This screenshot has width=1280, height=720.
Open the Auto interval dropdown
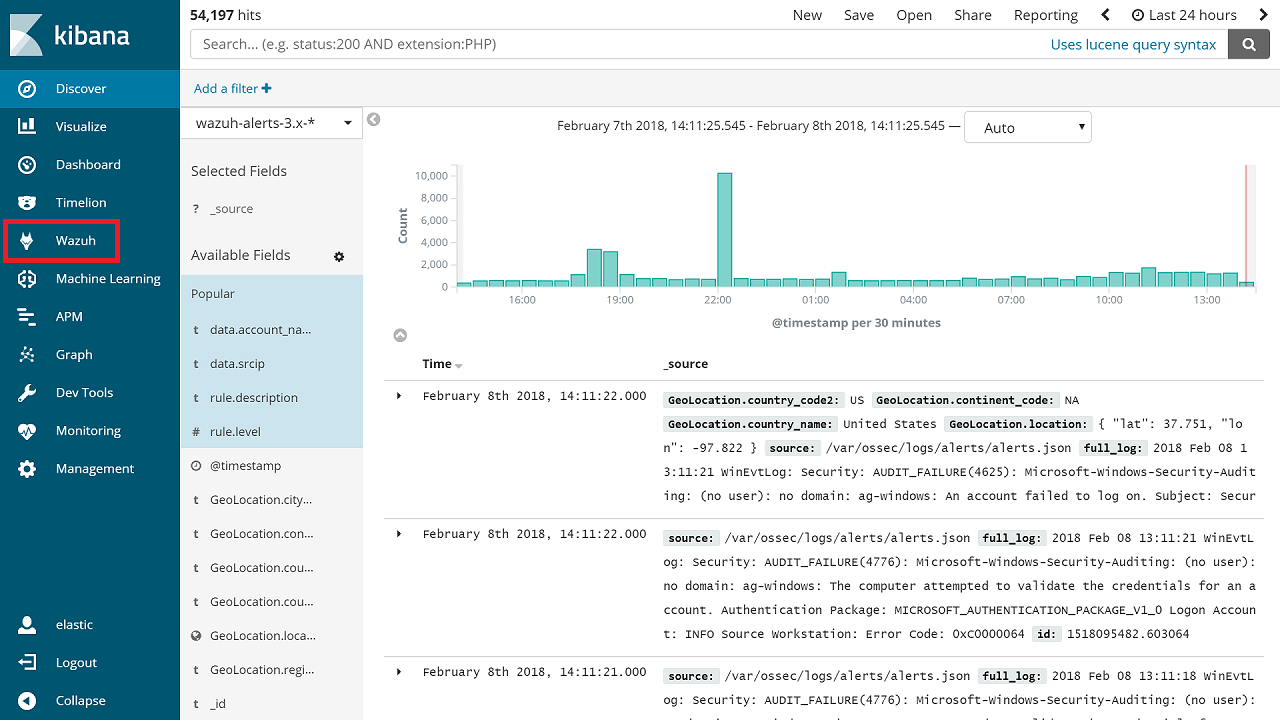[x=1028, y=127]
